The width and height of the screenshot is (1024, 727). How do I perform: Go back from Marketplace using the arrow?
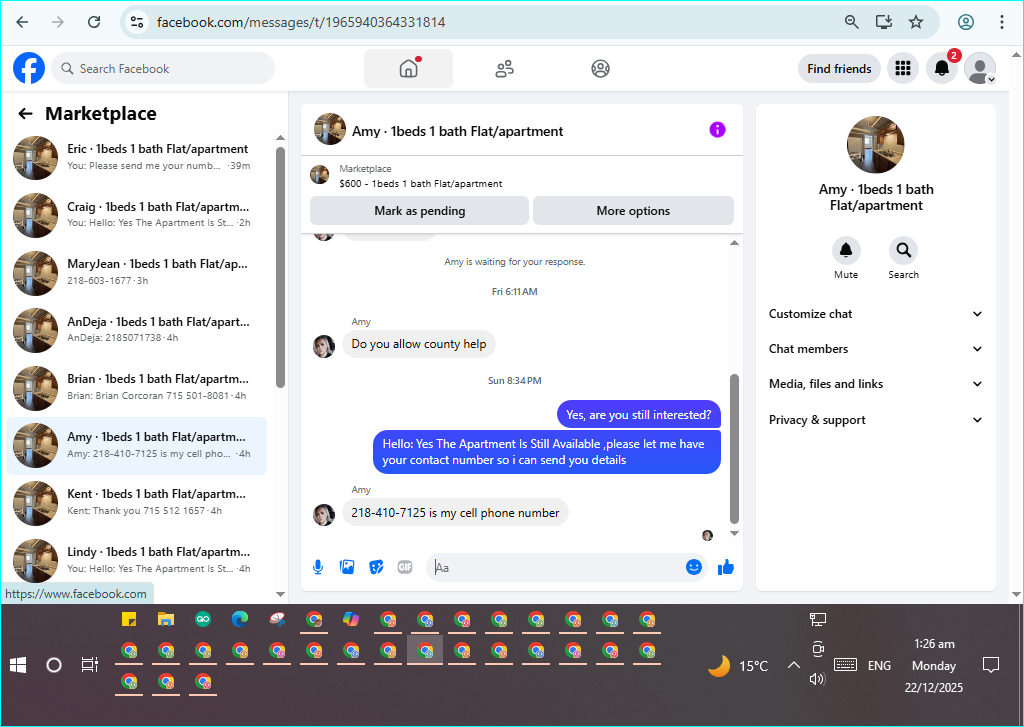(25, 114)
